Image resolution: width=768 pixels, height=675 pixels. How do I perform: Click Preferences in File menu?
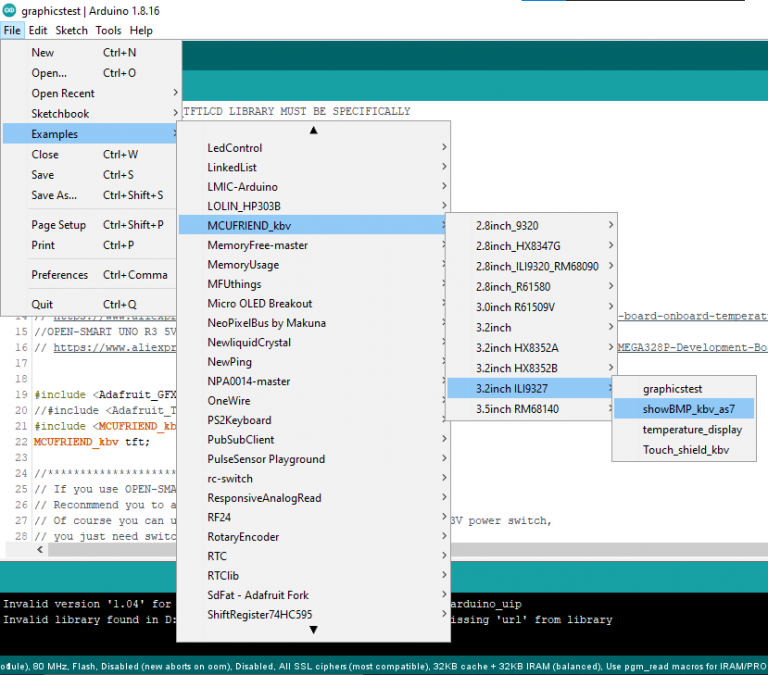(60, 275)
